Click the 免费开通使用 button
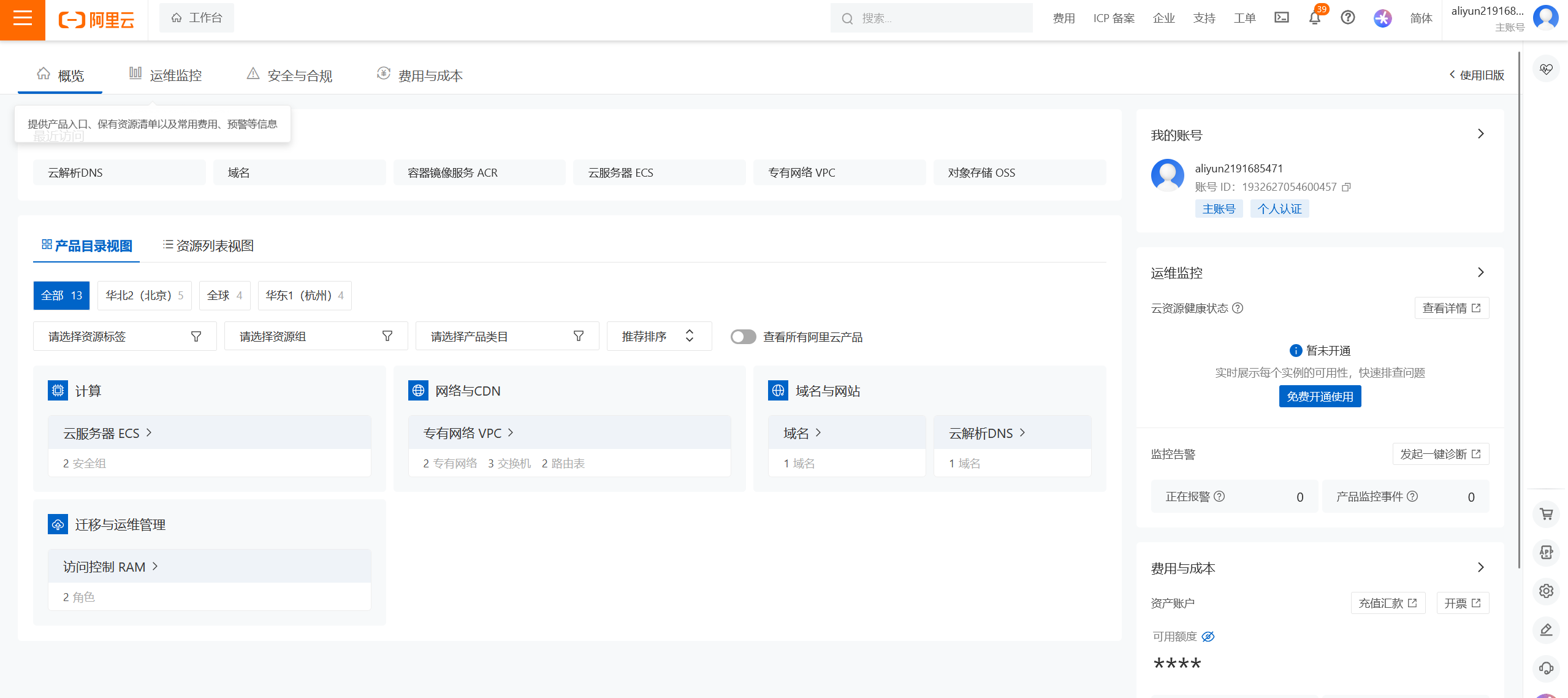Image resolution: width=1568 pixels, height=698 pixels. coord(1320,397)
